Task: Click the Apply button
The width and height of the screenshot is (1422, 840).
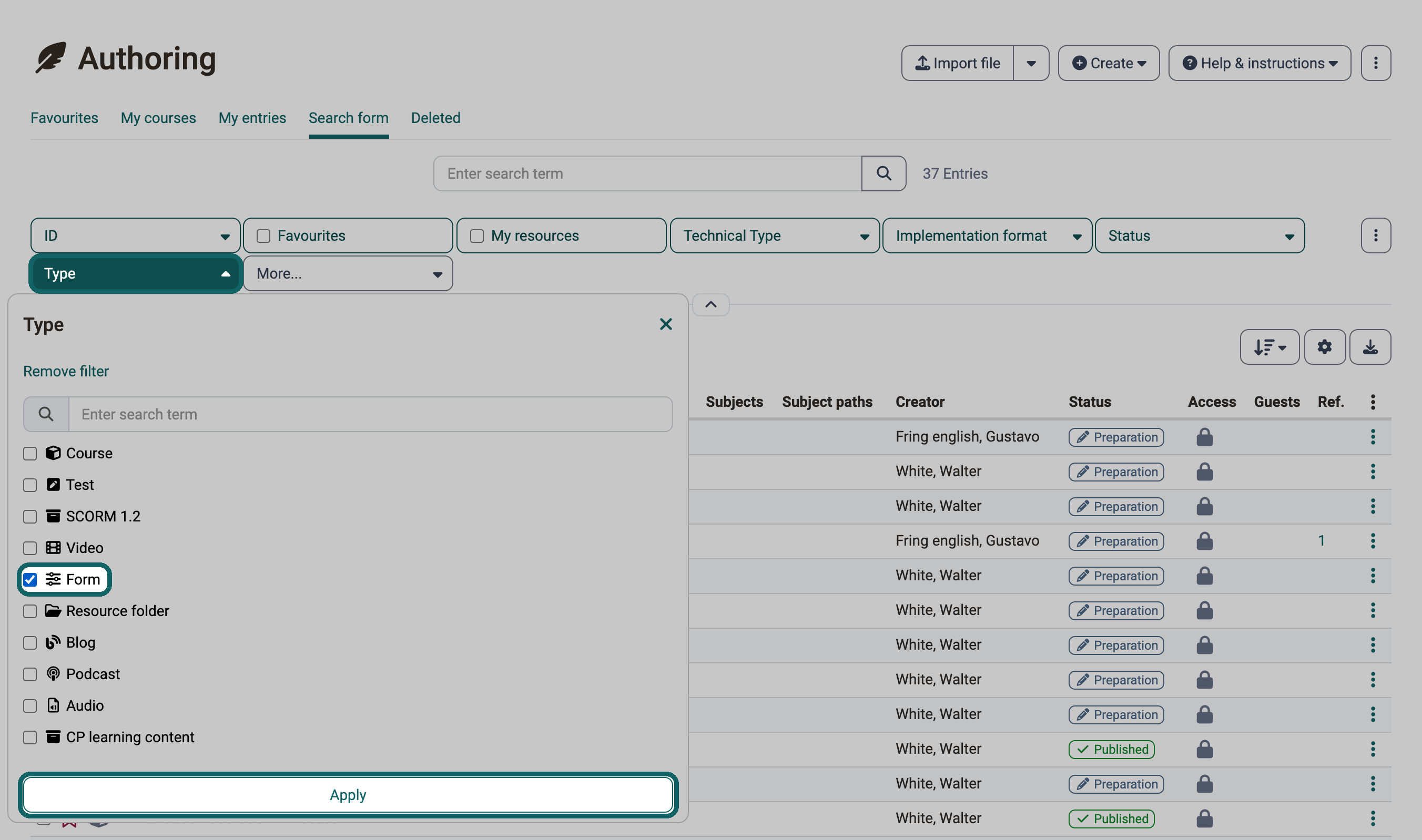Action: point(348,795)
